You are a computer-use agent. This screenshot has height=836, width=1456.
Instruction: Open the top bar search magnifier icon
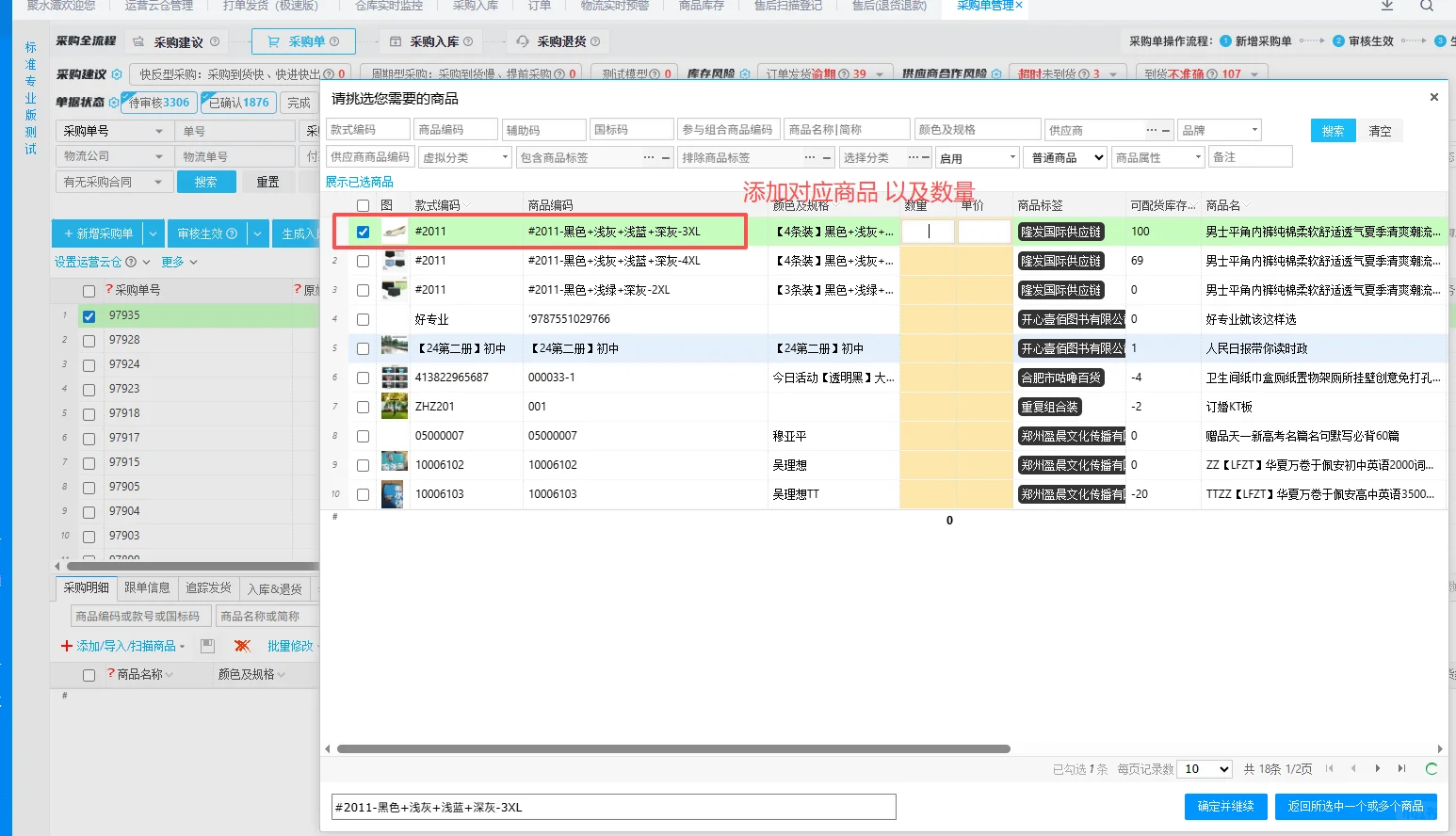pyautogui.click(x=1427, y=6)
